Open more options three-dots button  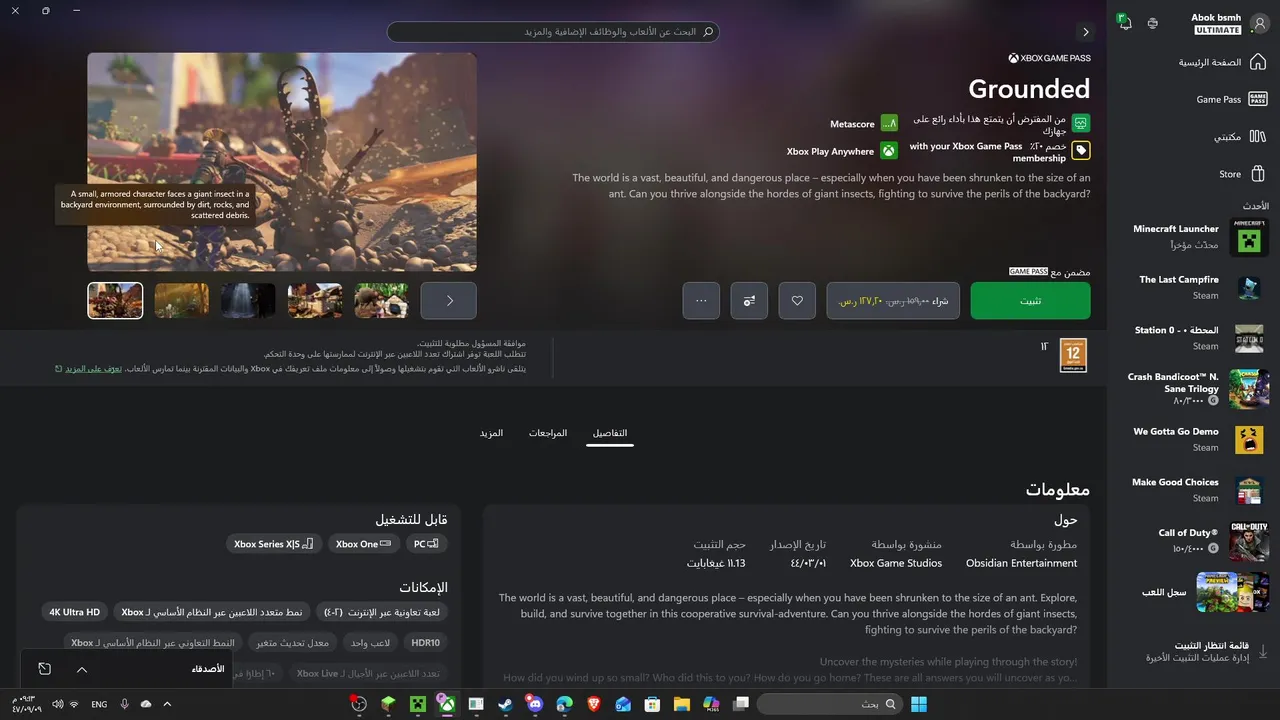tap(701, 301)
